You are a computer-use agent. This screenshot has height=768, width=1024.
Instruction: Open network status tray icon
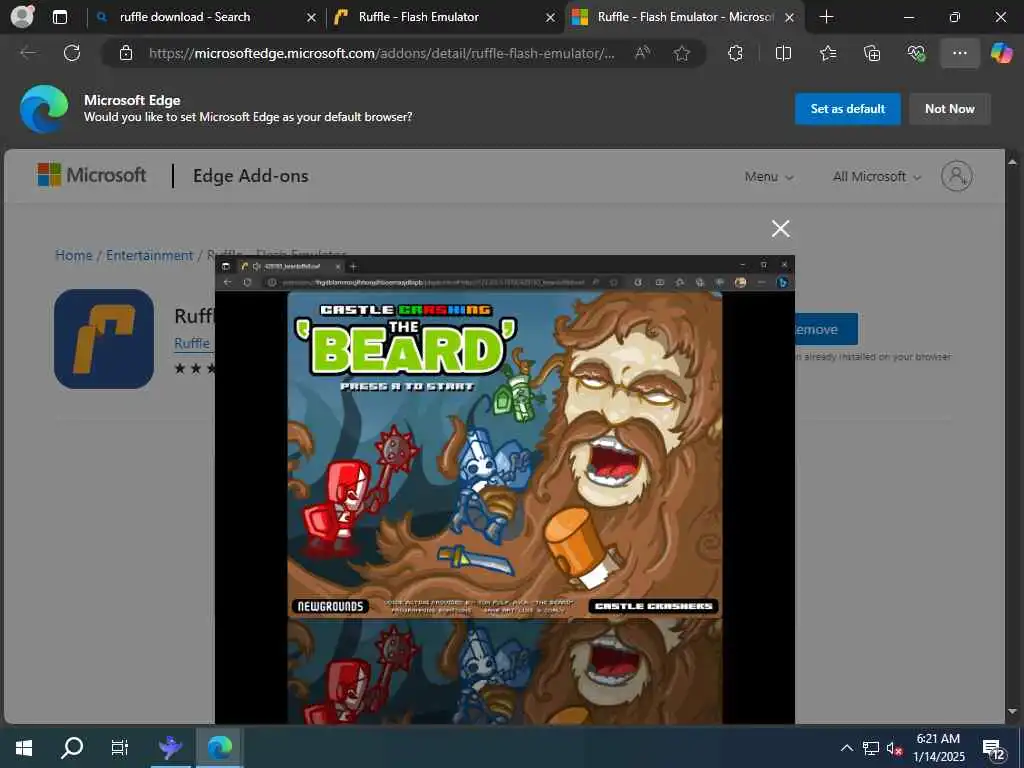tap(871, 748)
